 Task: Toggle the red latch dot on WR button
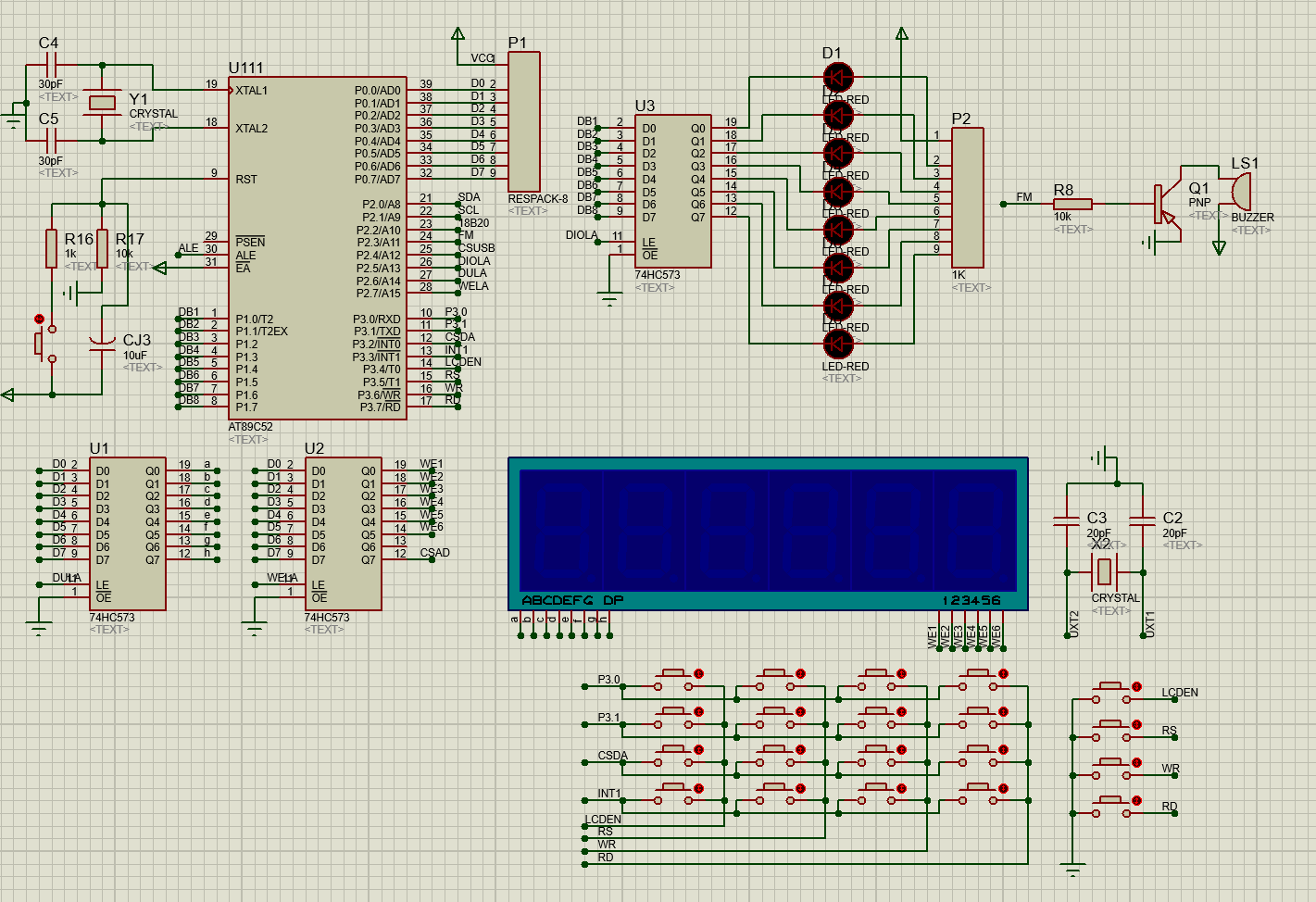point(1136,762)
